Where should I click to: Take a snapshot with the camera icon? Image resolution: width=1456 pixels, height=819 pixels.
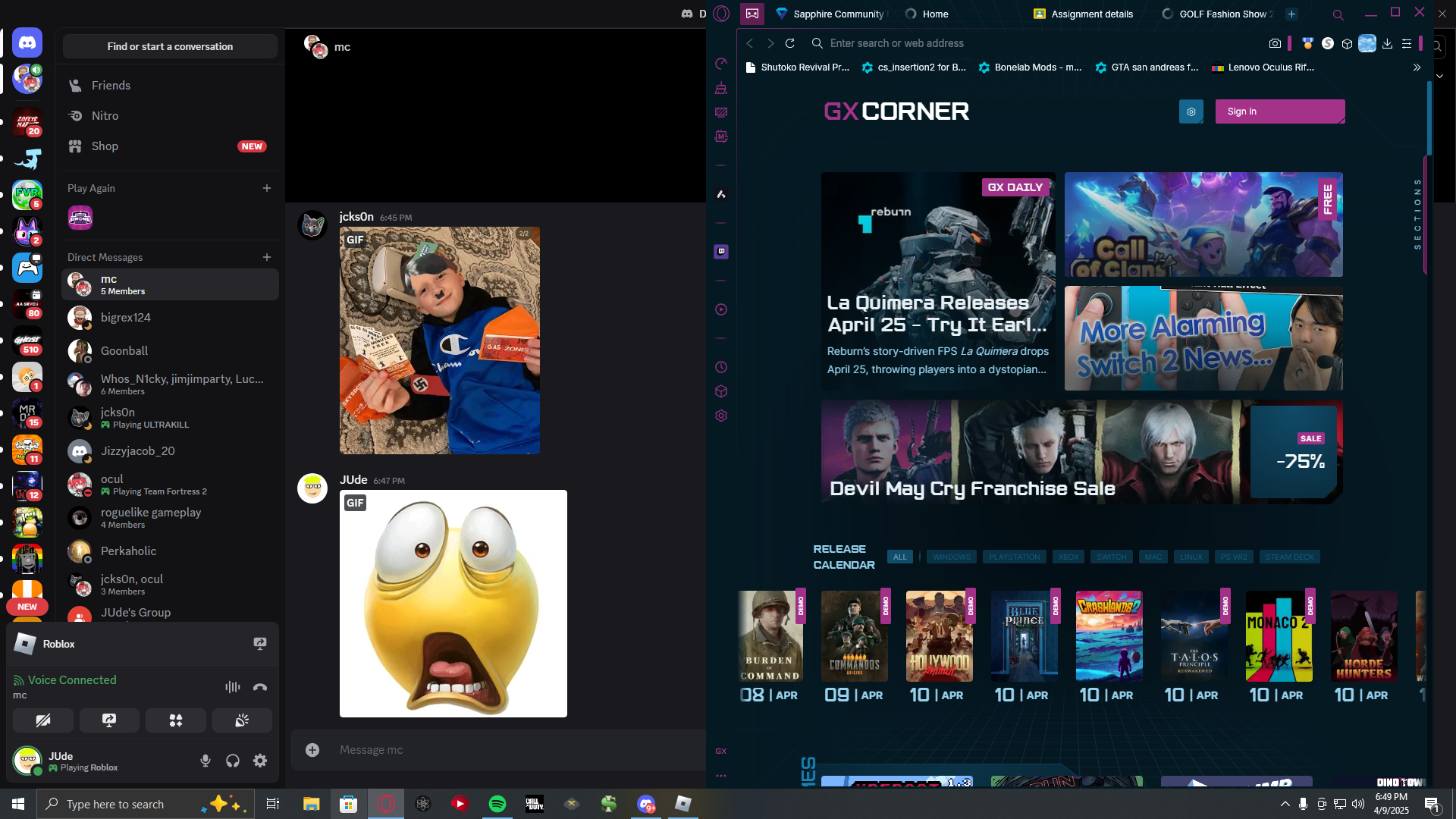(1275, 44)
